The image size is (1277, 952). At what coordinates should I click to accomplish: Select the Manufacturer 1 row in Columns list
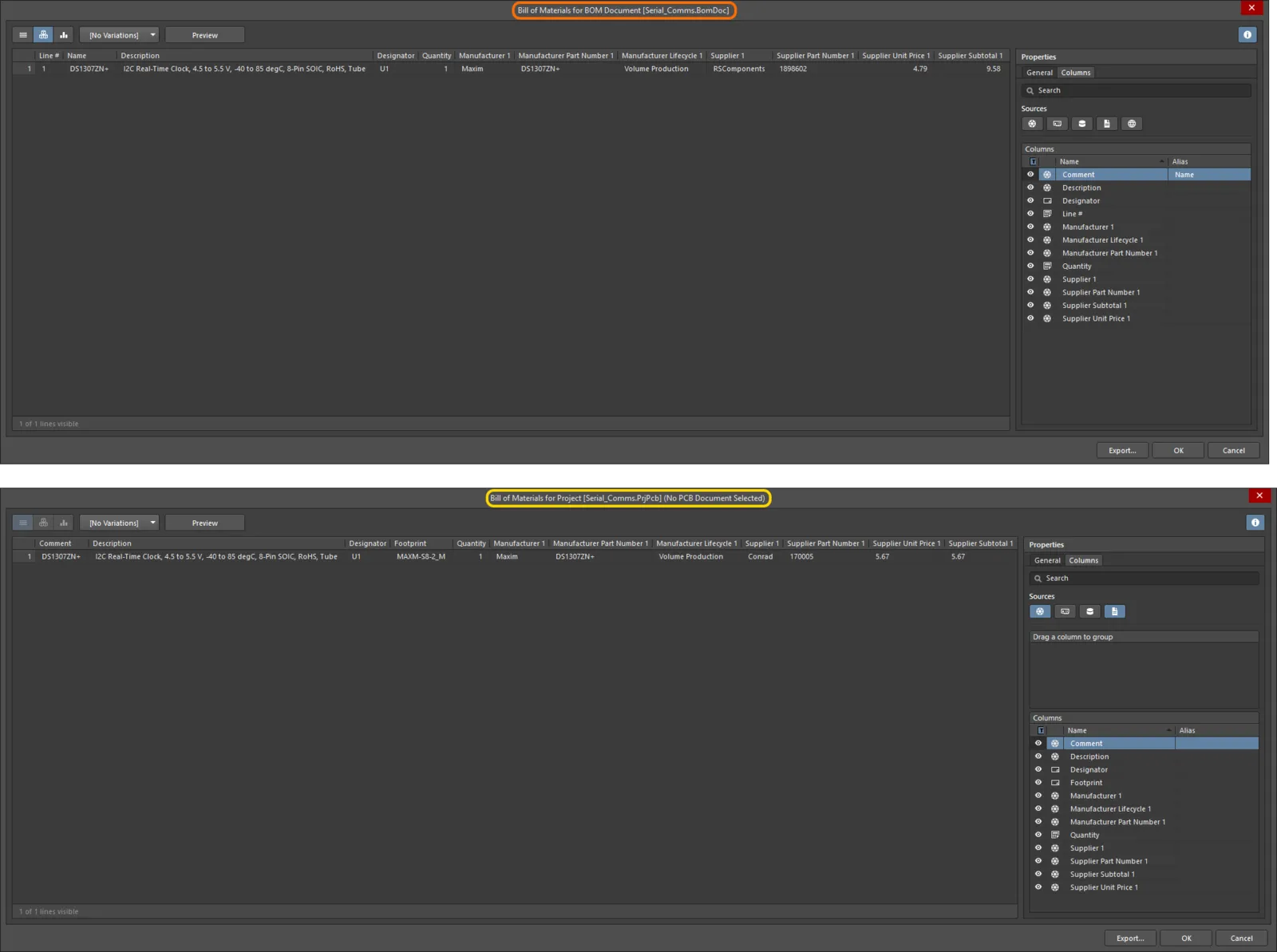[x=1088, y=227]
